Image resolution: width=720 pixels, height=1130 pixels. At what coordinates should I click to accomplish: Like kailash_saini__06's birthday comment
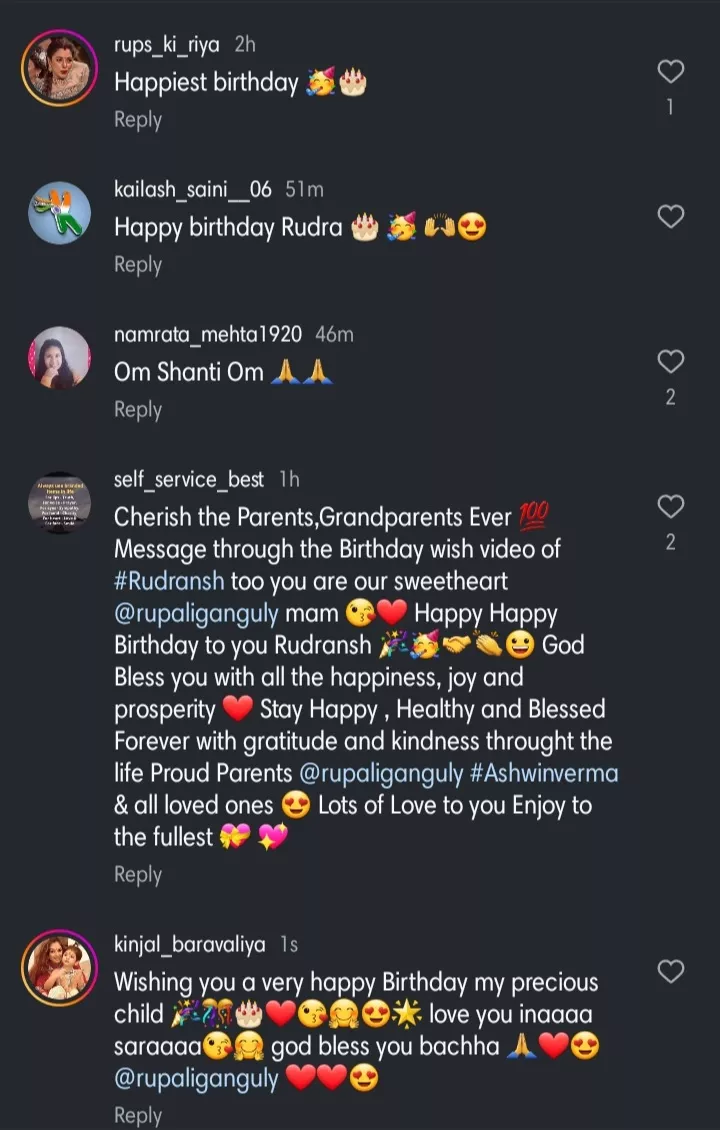click(670, 216)
